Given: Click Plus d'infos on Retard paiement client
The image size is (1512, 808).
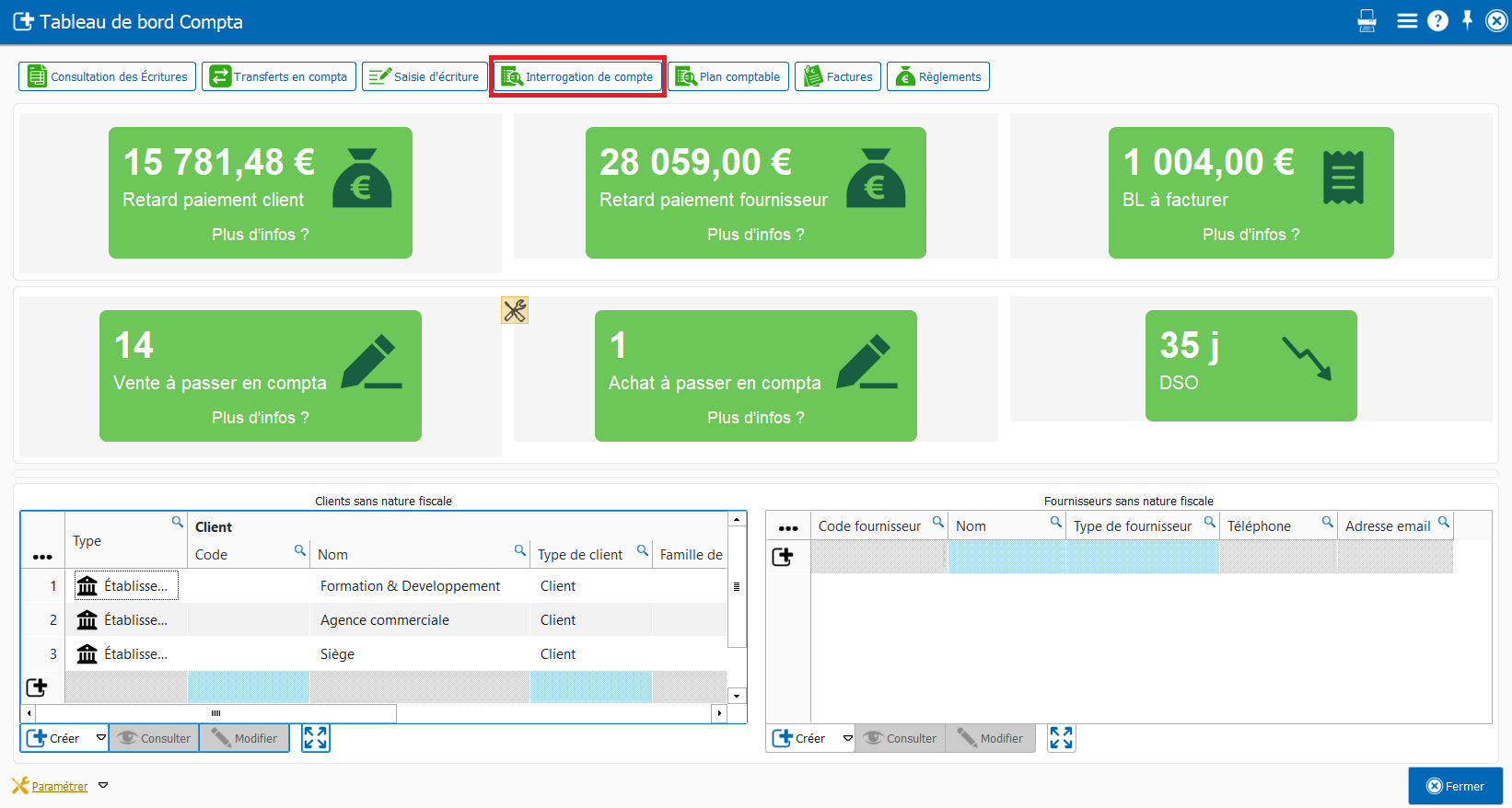Looking at the screenshot, I should [261, 235].
